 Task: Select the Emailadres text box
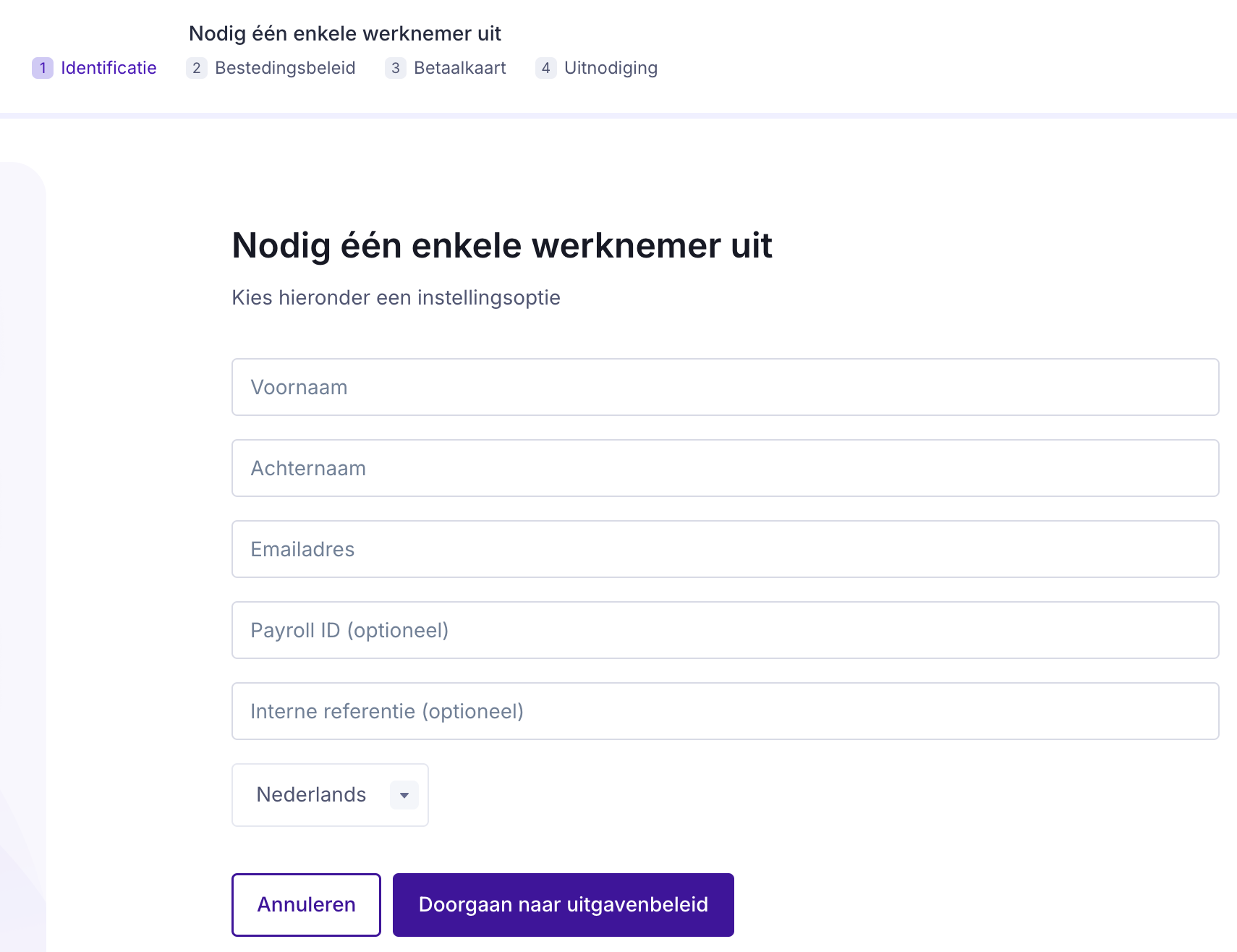click(x=725, y=549)
